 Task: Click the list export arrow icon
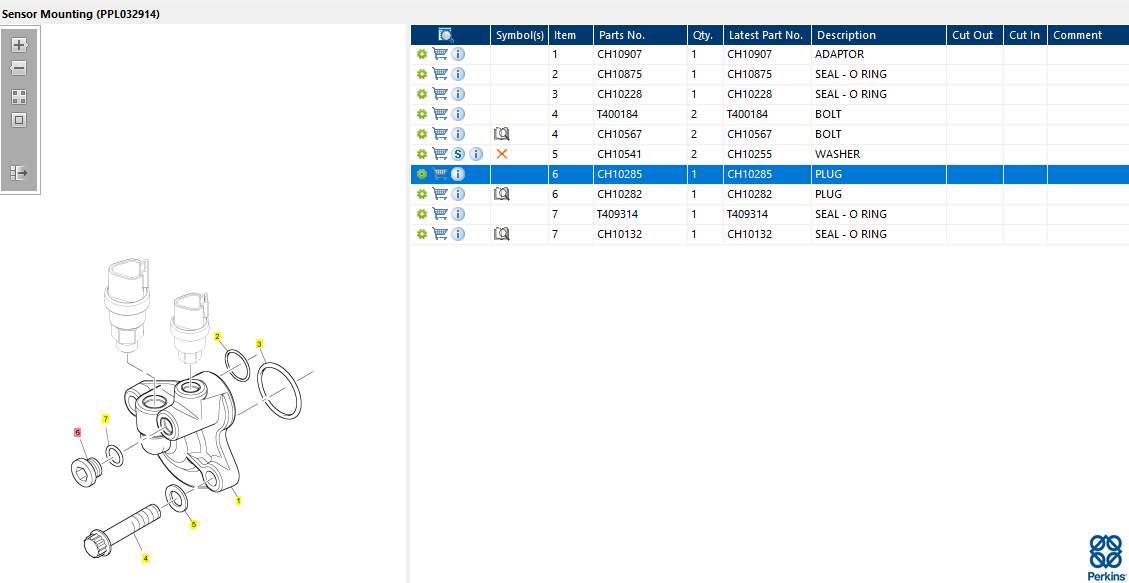[19, 173]
